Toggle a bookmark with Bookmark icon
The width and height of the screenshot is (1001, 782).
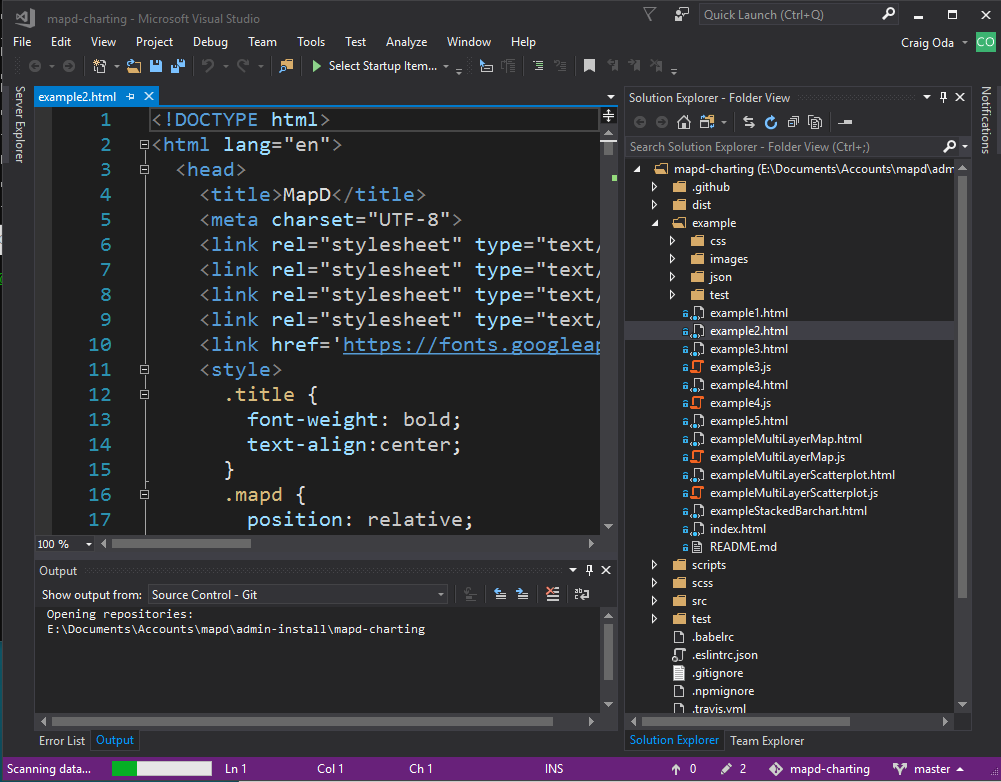point(589,66)
